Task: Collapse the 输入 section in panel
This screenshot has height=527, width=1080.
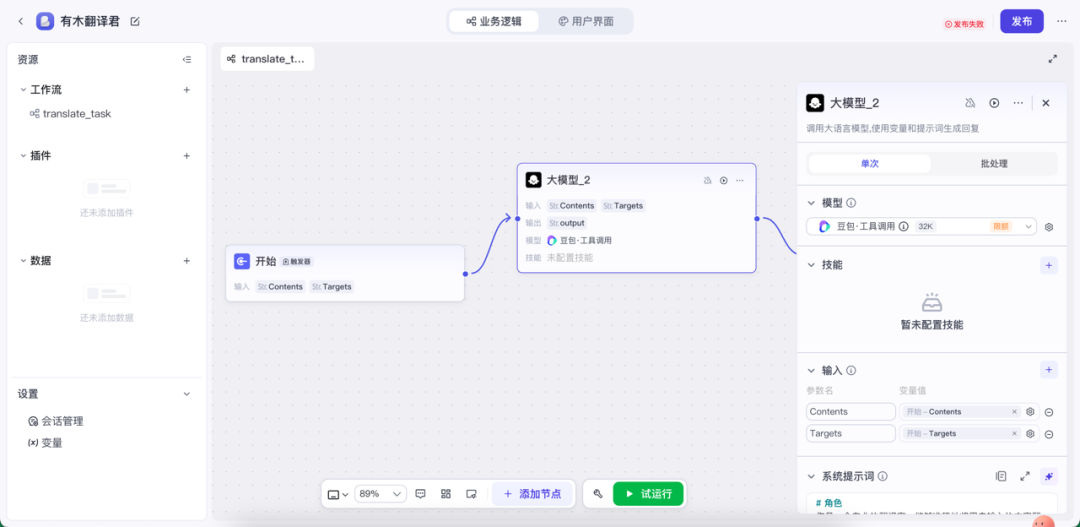Action: 811,370
